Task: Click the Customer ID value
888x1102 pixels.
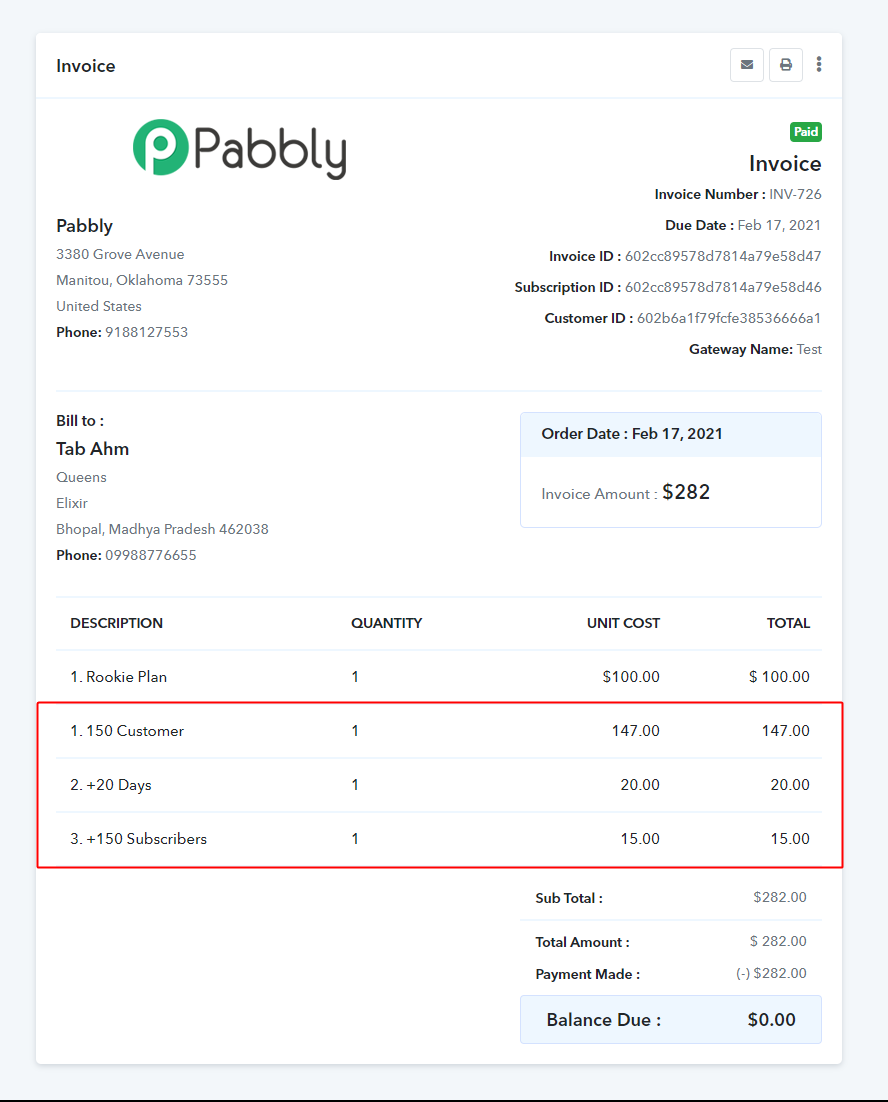Action: click(729, 318)
